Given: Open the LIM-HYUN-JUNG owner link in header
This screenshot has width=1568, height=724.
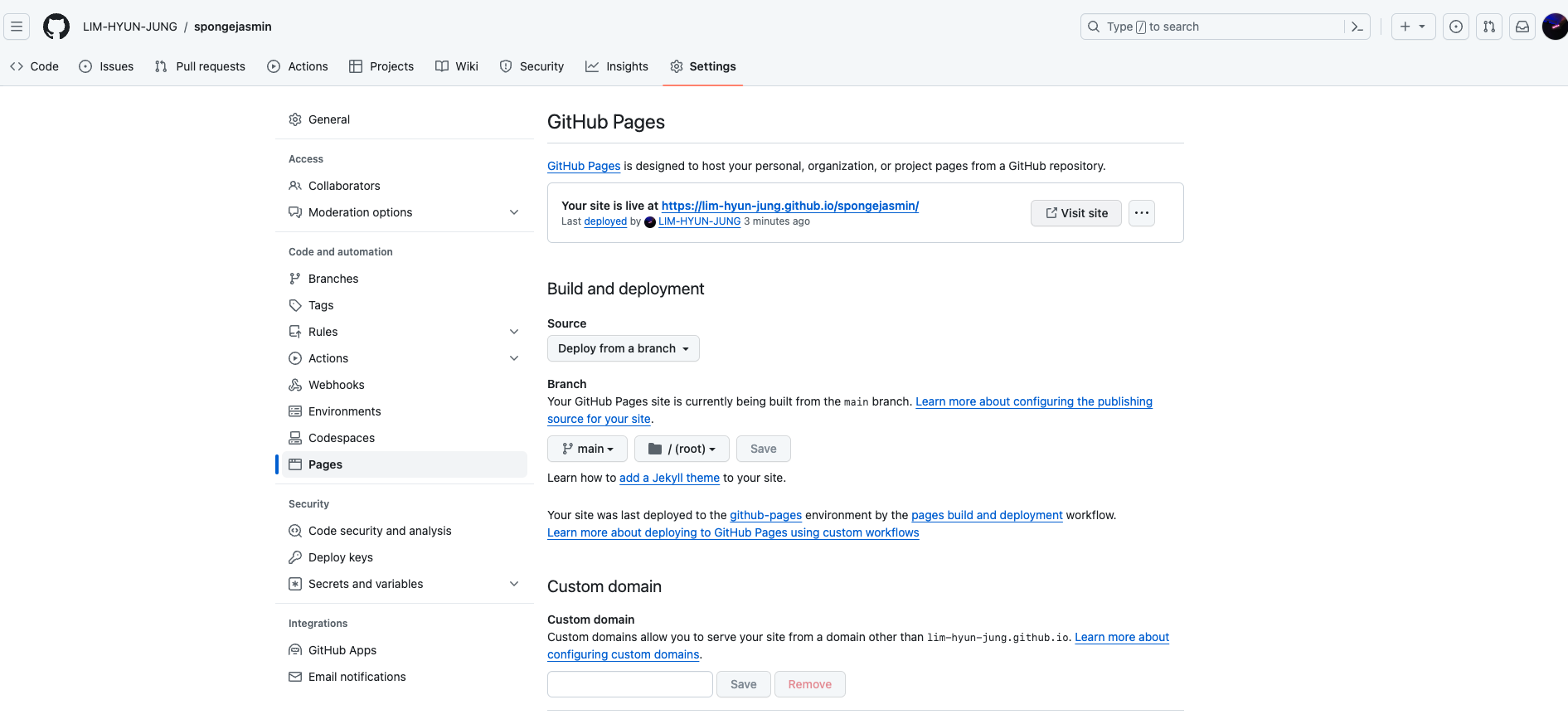Looking at the screenshot, I should [x=130, y=27].
